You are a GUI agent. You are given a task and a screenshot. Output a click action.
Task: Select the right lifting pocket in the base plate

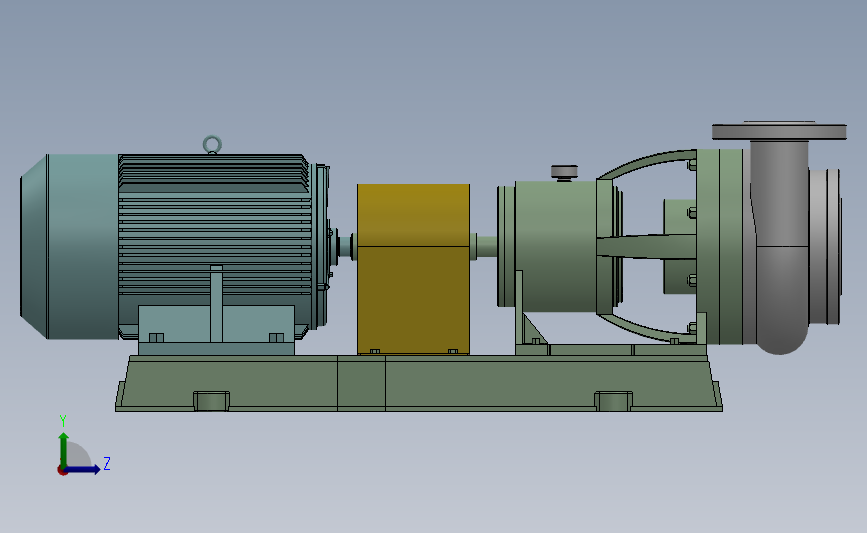(x=613, y=401)
